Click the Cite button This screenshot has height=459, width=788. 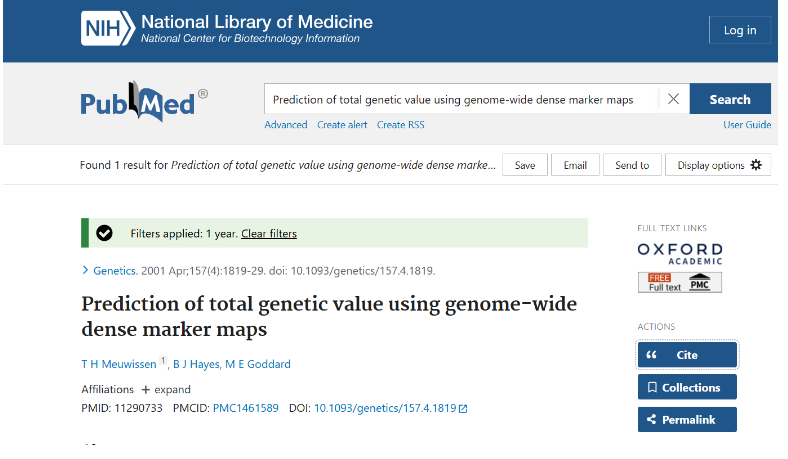[687, 355]
